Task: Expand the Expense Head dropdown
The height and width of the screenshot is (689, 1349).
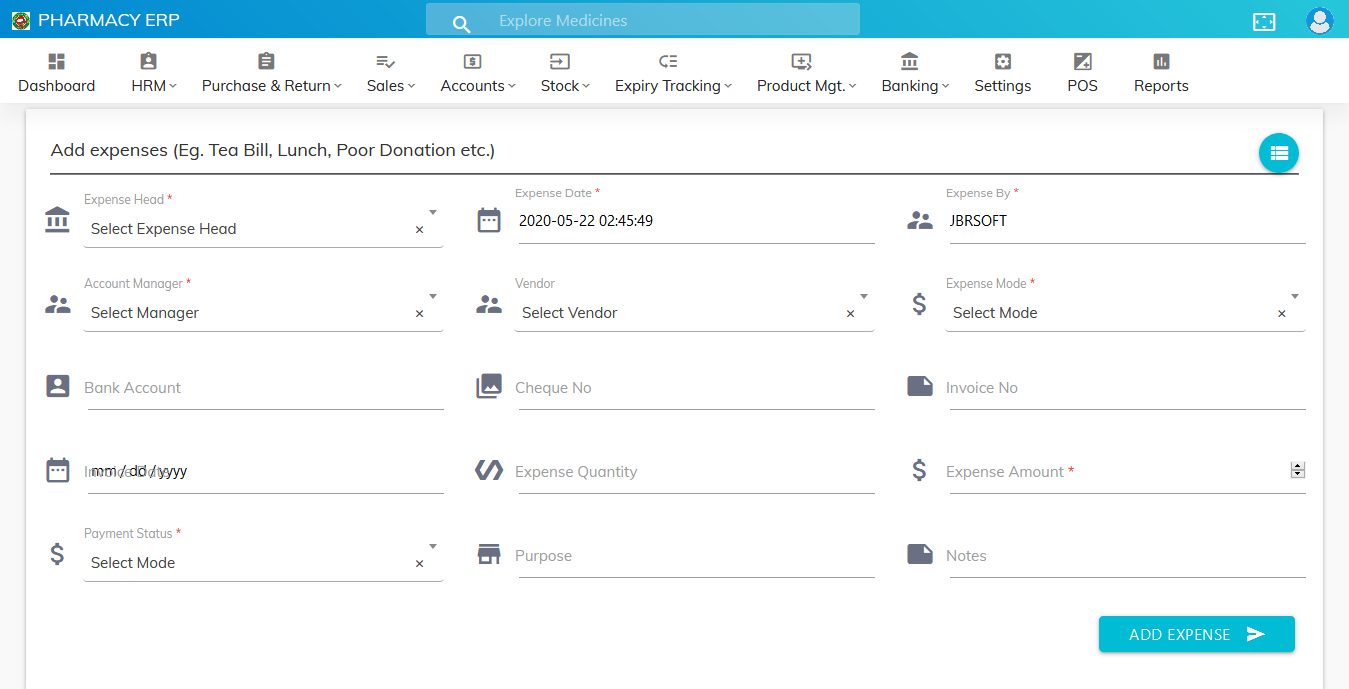Action: pyautogui.click(x=433, y=212)
